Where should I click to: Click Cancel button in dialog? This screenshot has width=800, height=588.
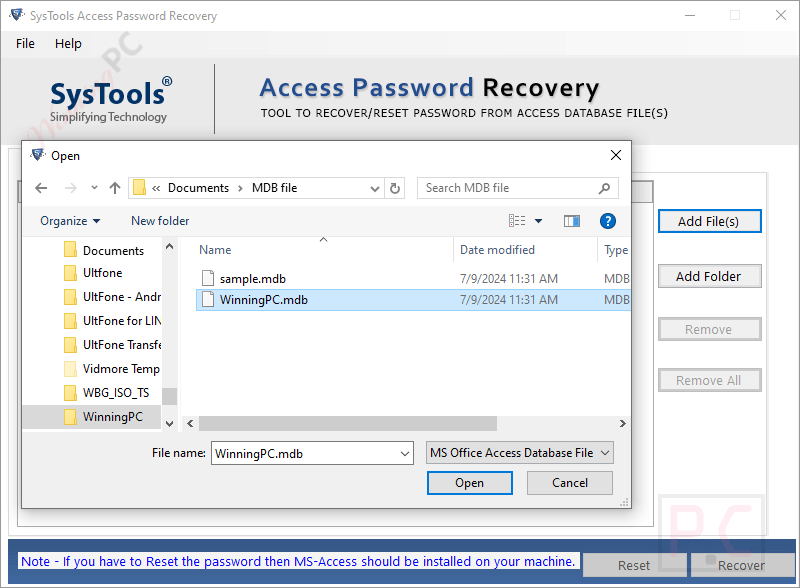(x=569, y=483)
